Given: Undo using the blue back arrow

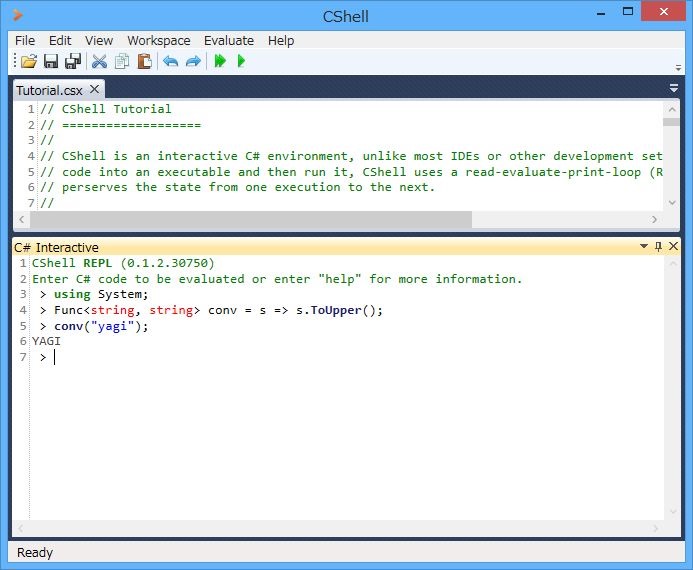Looking at the screenshot, I should (x=170, y=62).
